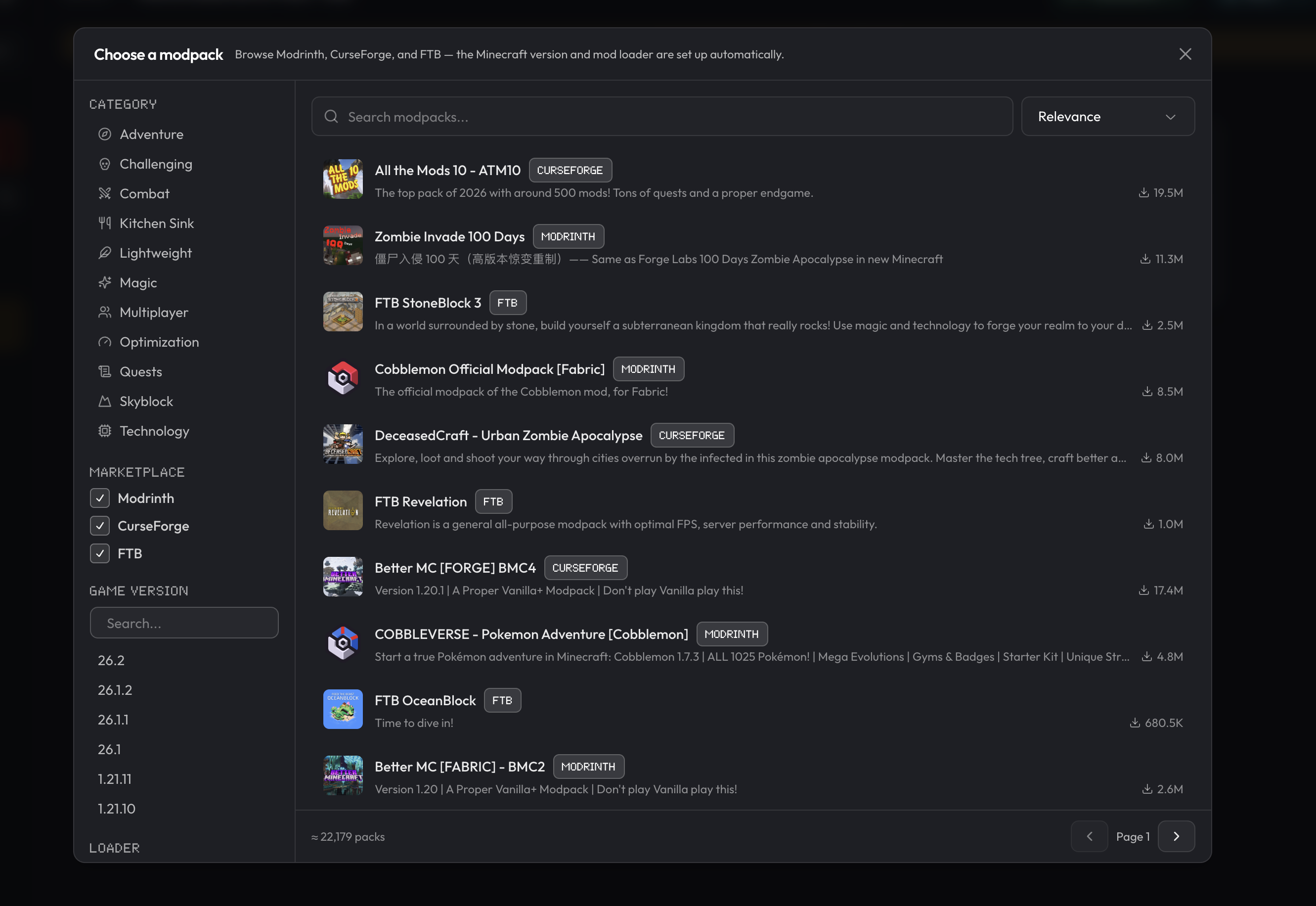The height and width of the screenshot is (906, 1316).
Task: Click download icon beside 19.5M count
Action: tap(1143, 192)
